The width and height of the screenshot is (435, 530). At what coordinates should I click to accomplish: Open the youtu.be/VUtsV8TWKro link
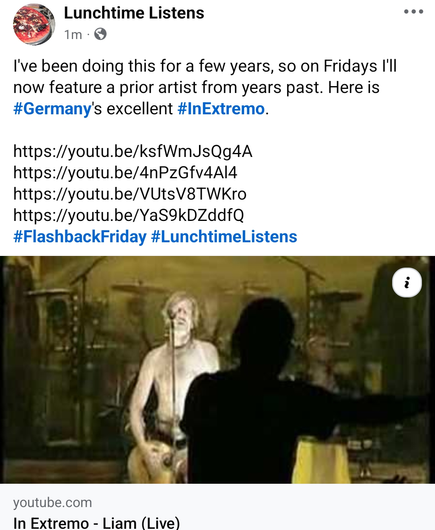click(130, 194)
